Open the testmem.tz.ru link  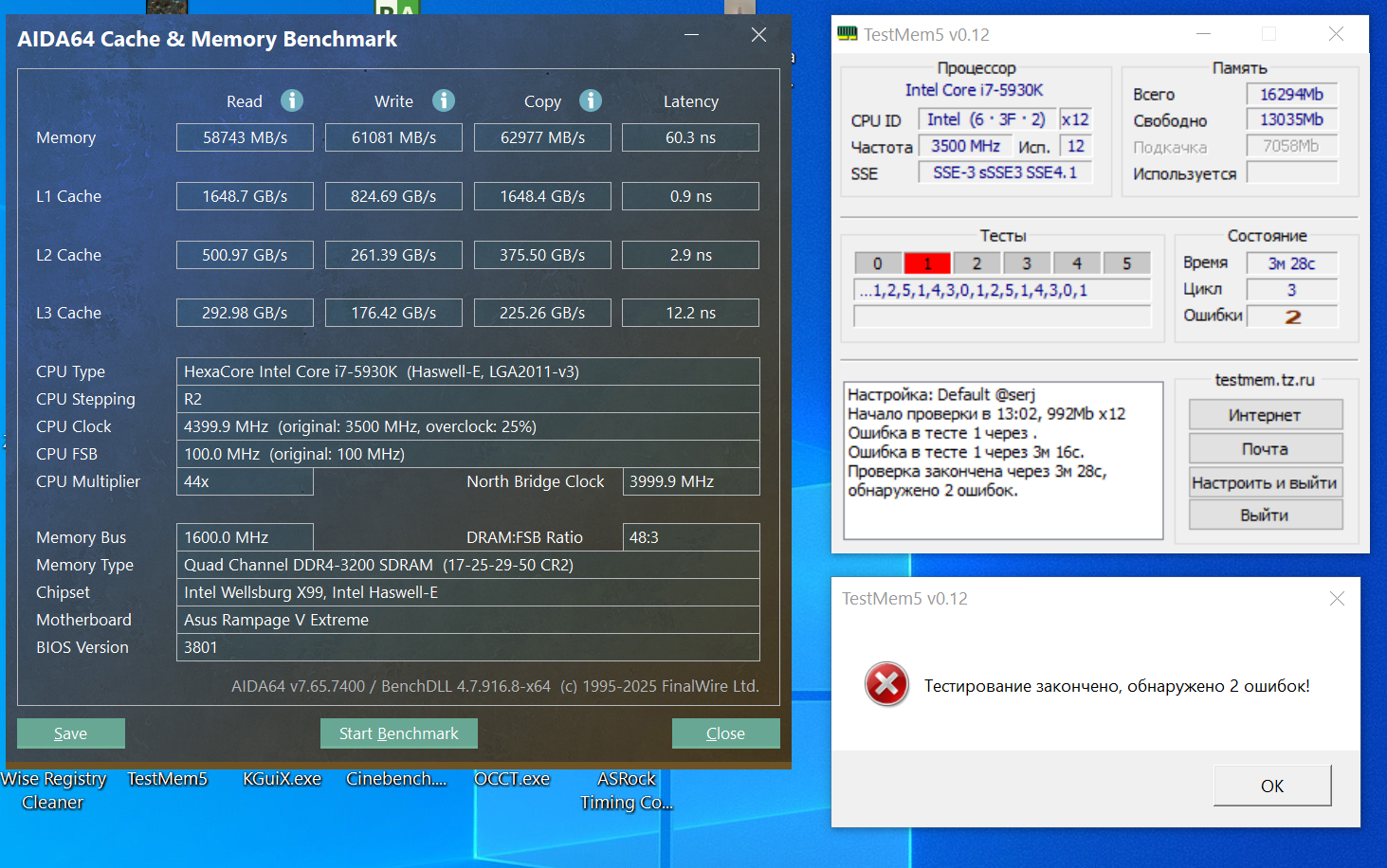pos(1265,380)
